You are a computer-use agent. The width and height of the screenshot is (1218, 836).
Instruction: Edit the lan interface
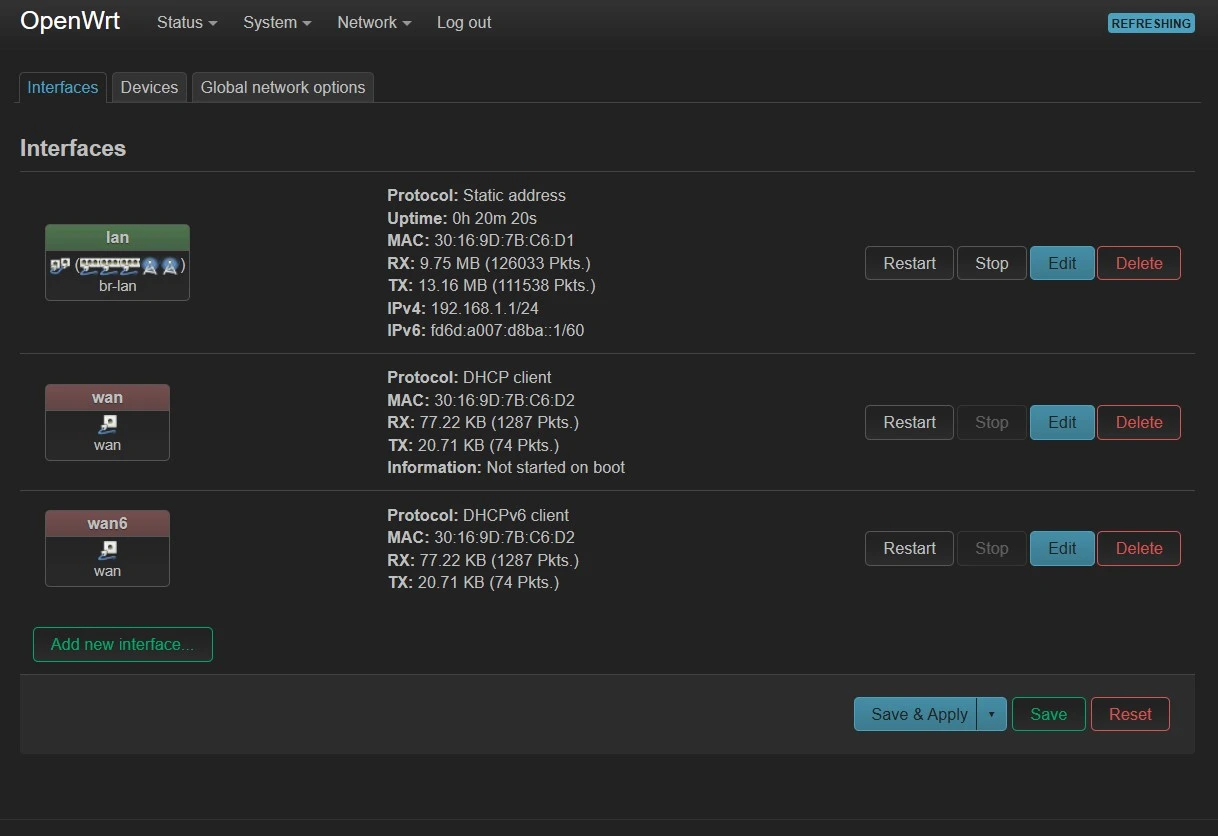[x=1062, y=263]
